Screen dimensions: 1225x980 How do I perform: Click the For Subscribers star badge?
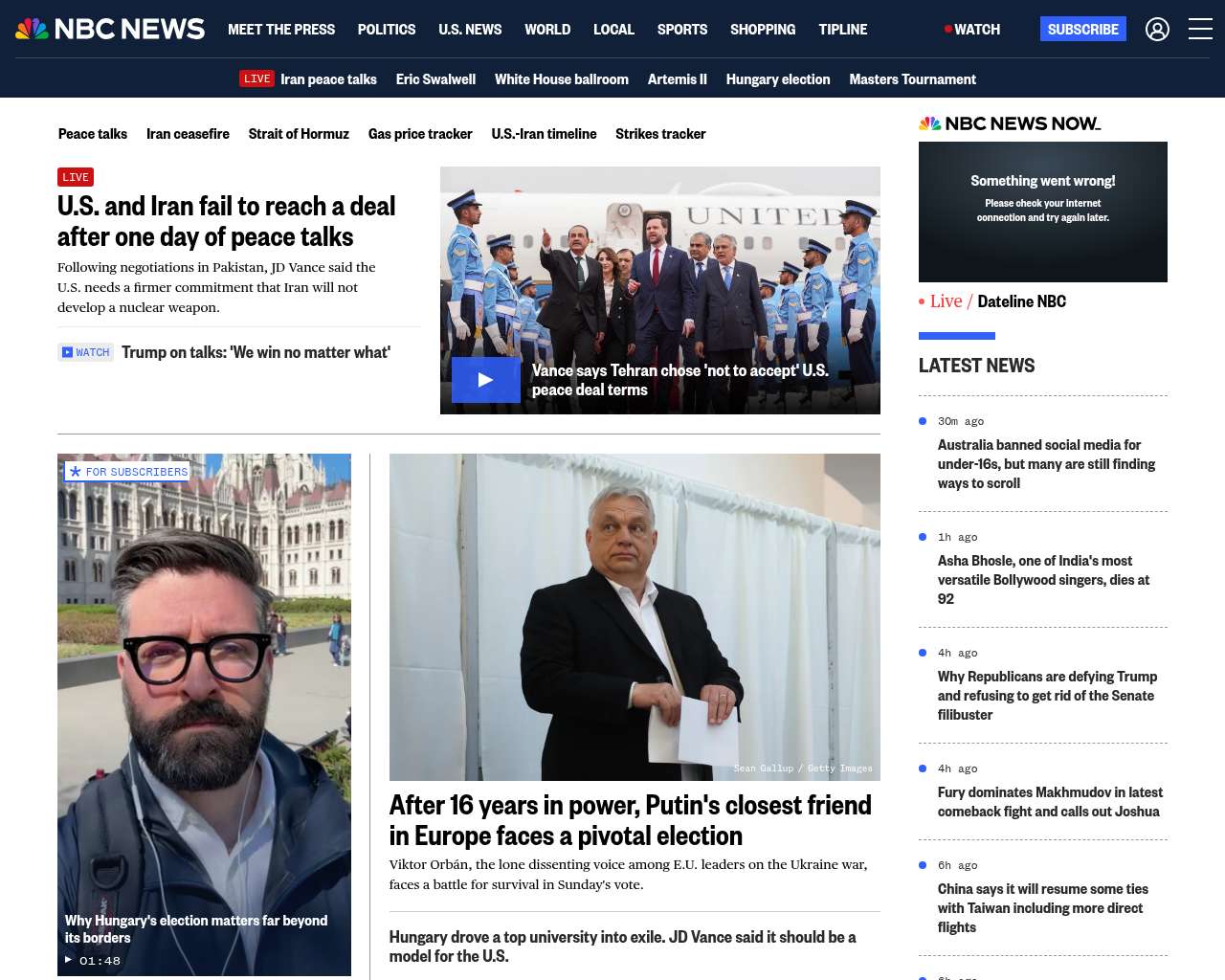(x=128, y=472)
